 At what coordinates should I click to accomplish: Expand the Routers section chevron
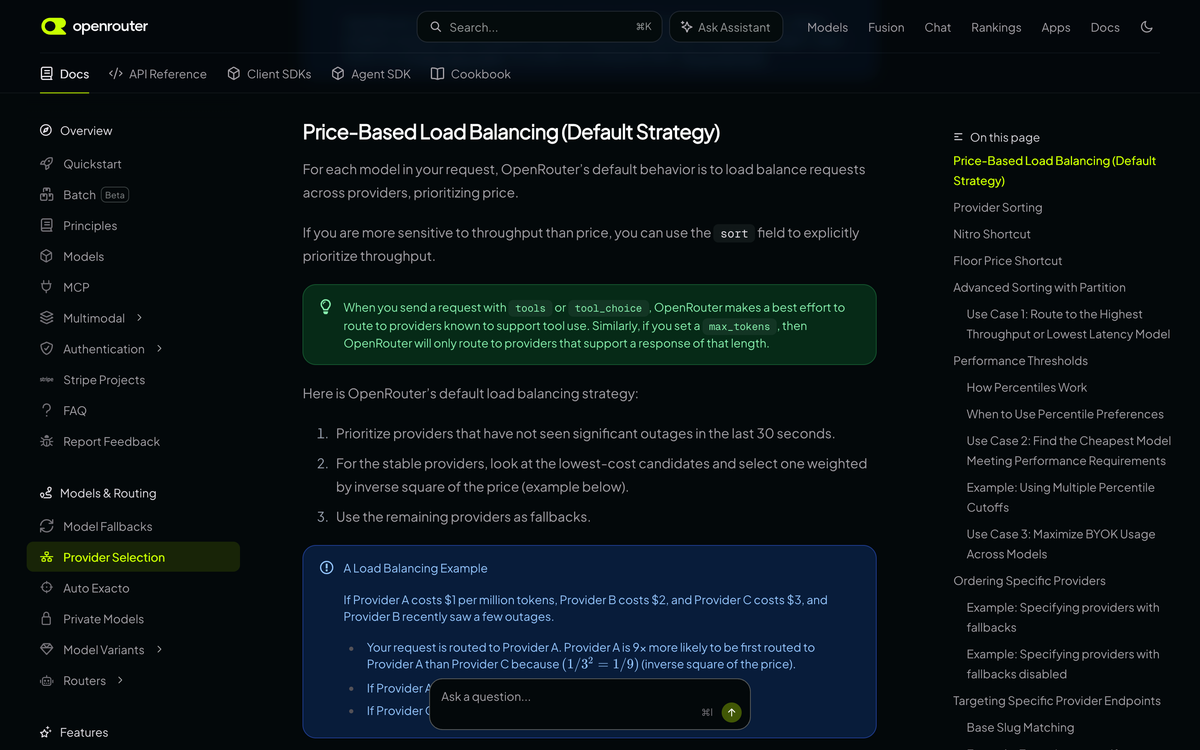pyautogui.click(x=120, y=681)
